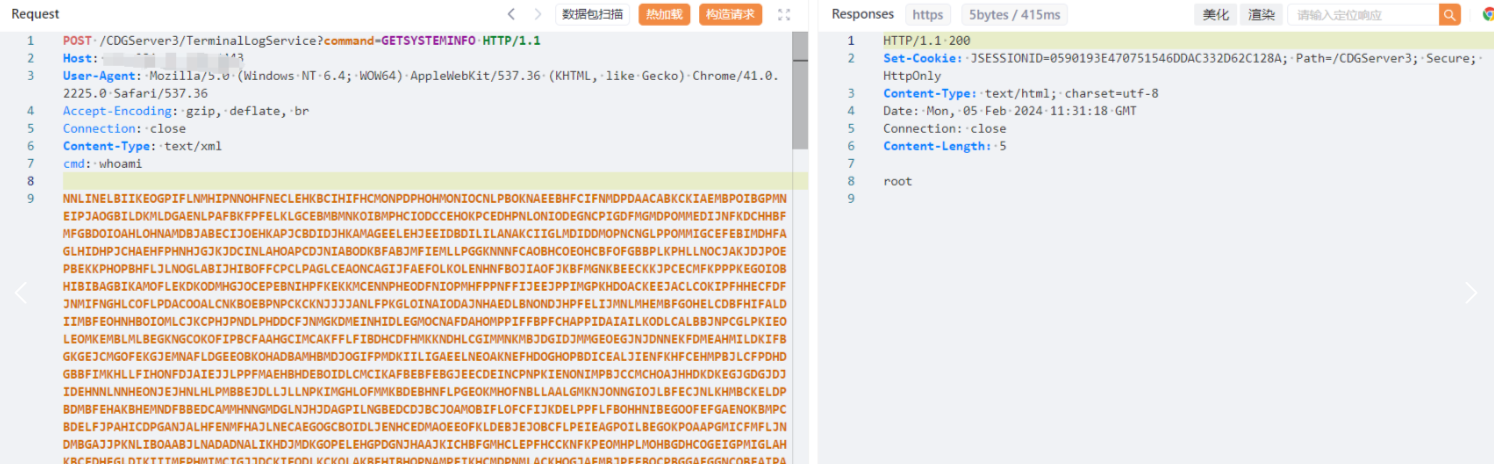The image size is (1494, 464).
Task: Click the root response body text
Action: tap(897, 181)
